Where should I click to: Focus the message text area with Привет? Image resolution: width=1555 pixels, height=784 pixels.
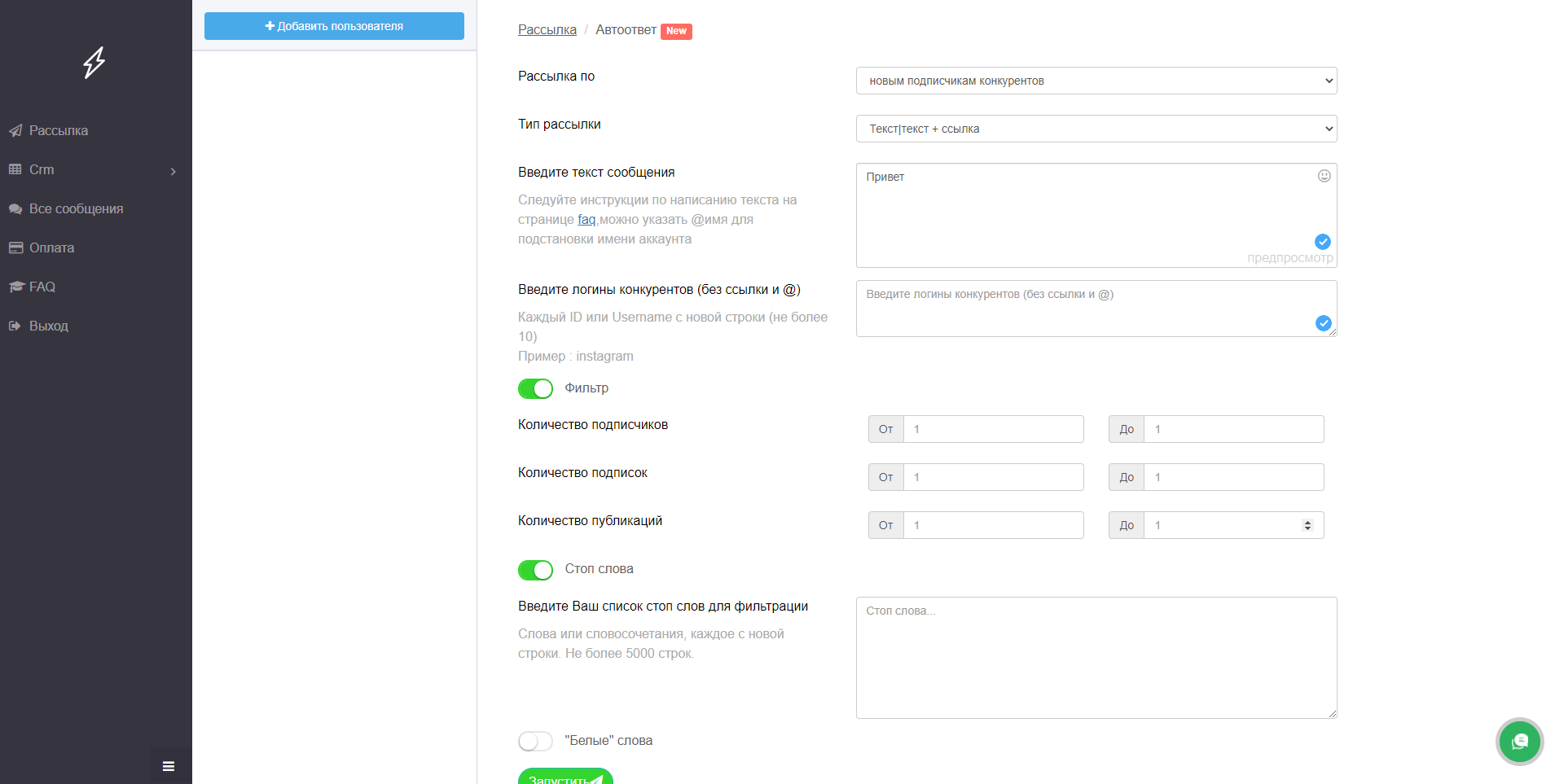[1096, 215]
